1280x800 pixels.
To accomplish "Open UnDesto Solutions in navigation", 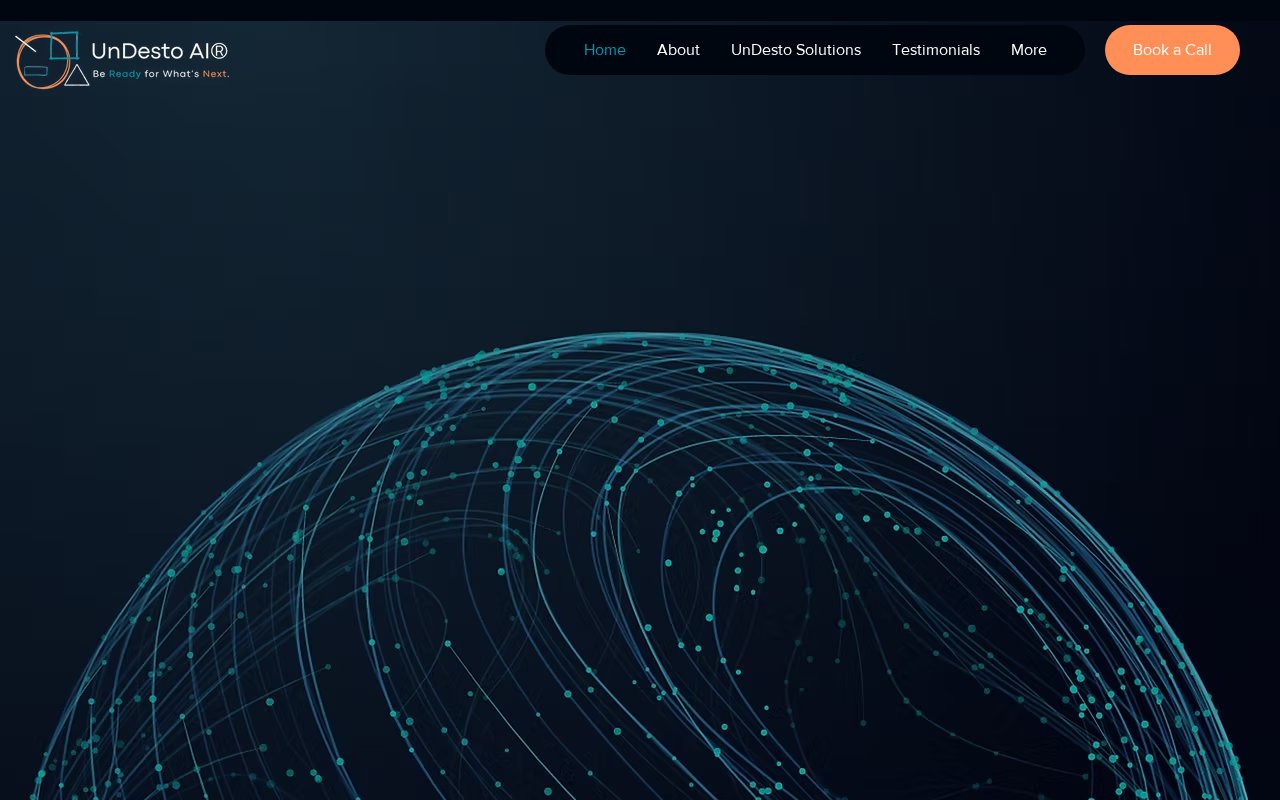I will click(x=796, y=50).
